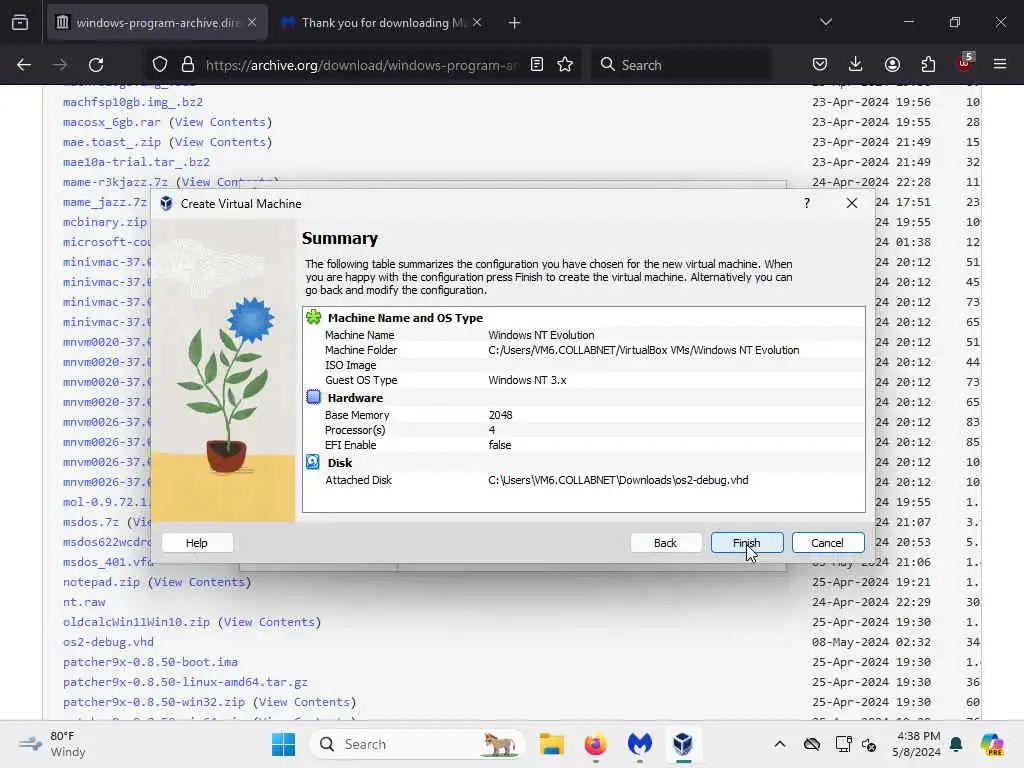Open File Explorer from taskbar
This screenshot has height=768, width=1024.
(551, 744)
